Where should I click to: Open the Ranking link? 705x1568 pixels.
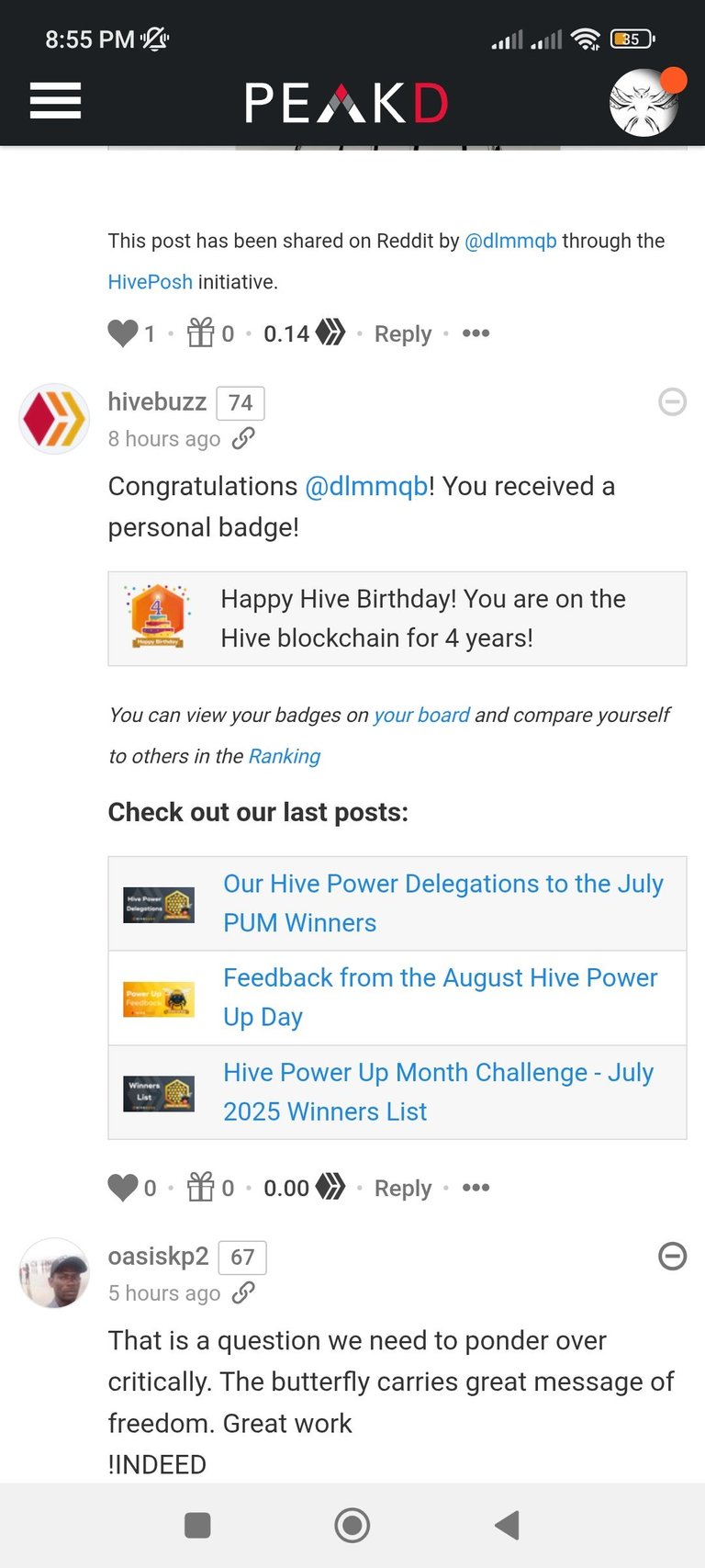pos(285,756)
